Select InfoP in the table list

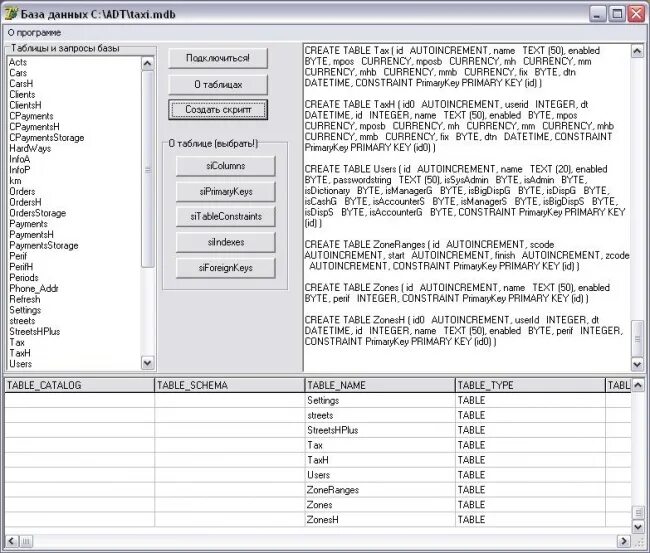(x=20, y=170)
